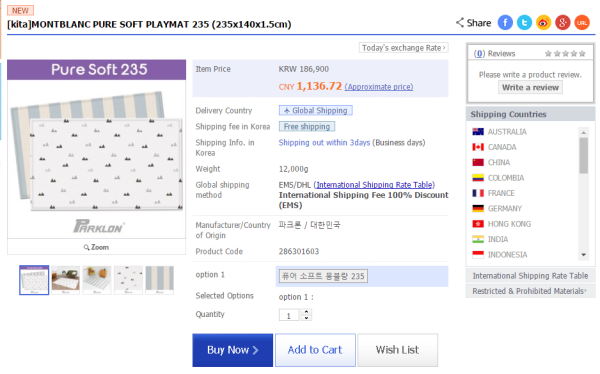Click Buy Now button
The width and height of the screenshot is (600, 374).
tap(233, 350)
